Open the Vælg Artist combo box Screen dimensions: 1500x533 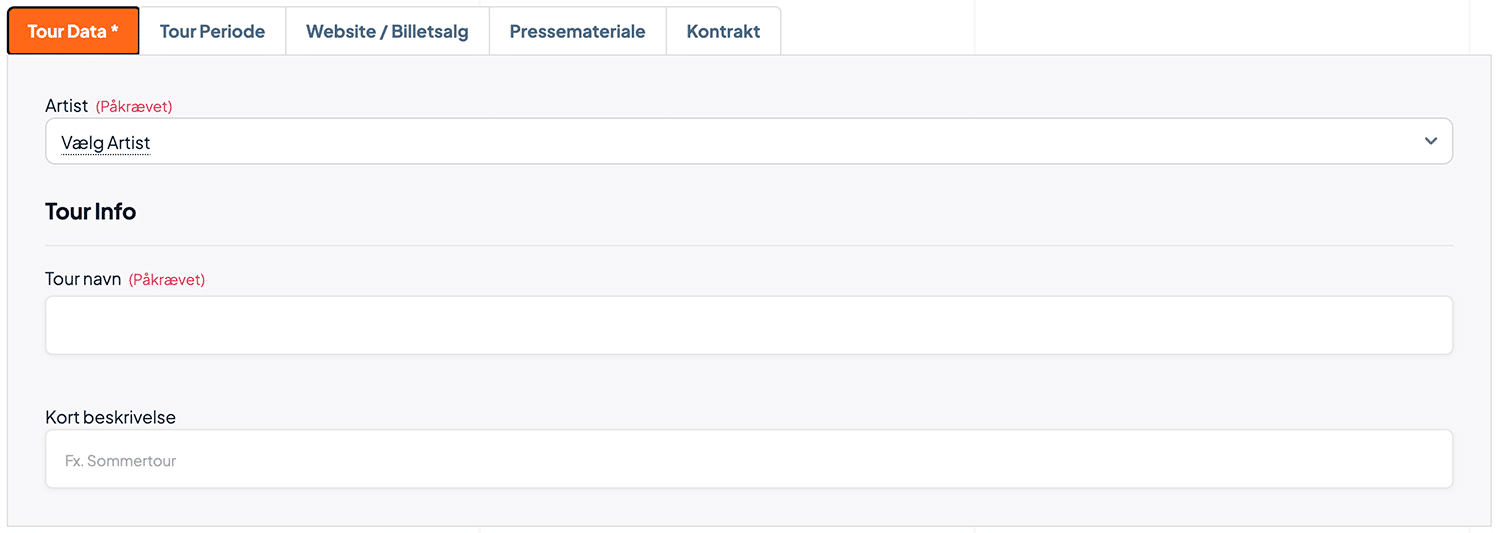click(749, 141)
